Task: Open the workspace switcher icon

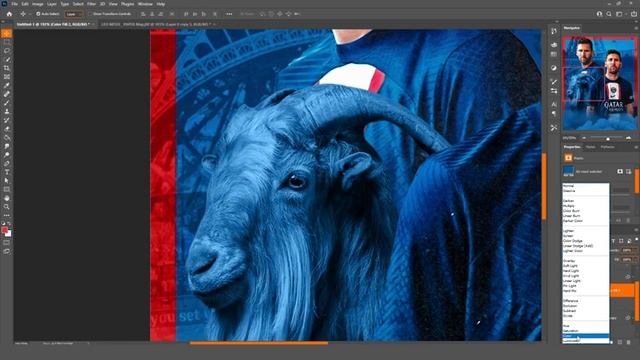Action: tap(619, 14)
